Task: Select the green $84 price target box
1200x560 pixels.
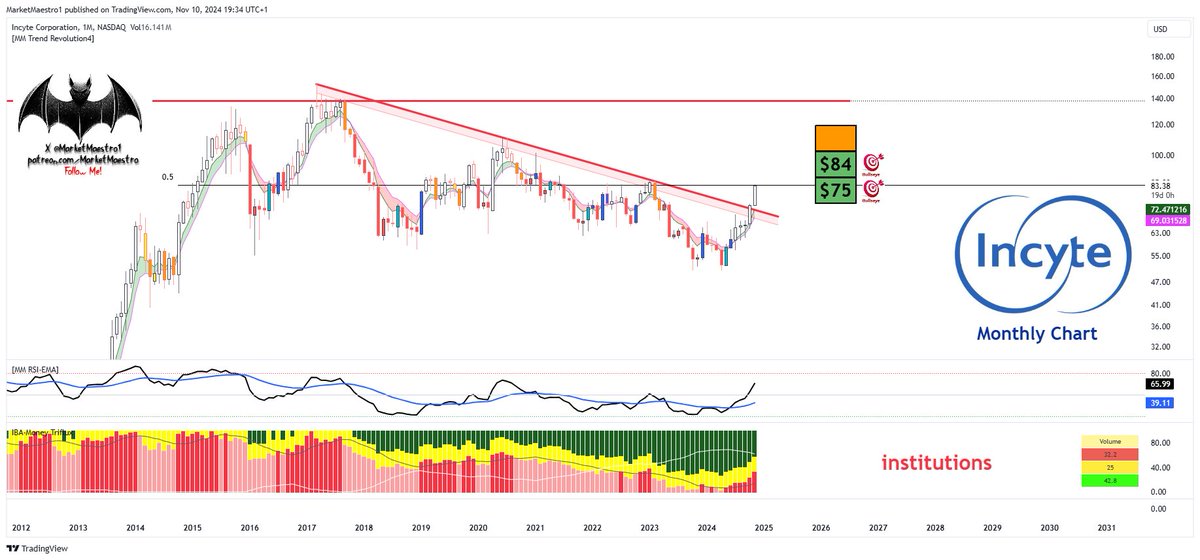Action: pyautogui.click(x=836, y=163)
